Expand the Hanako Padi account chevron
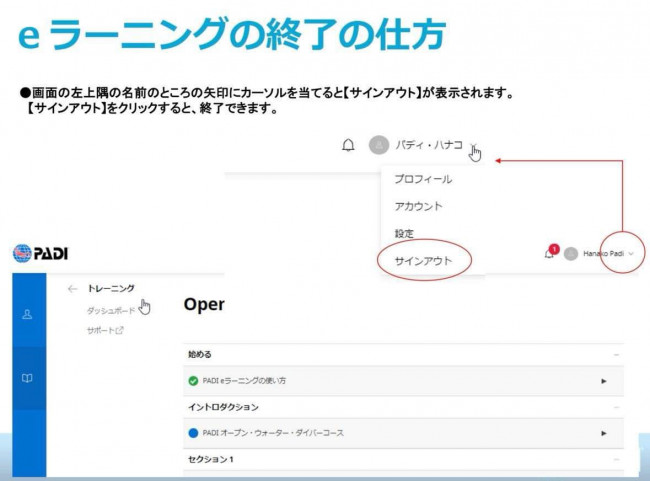Screen dimensions: 650x481 [x=631, y=254]
